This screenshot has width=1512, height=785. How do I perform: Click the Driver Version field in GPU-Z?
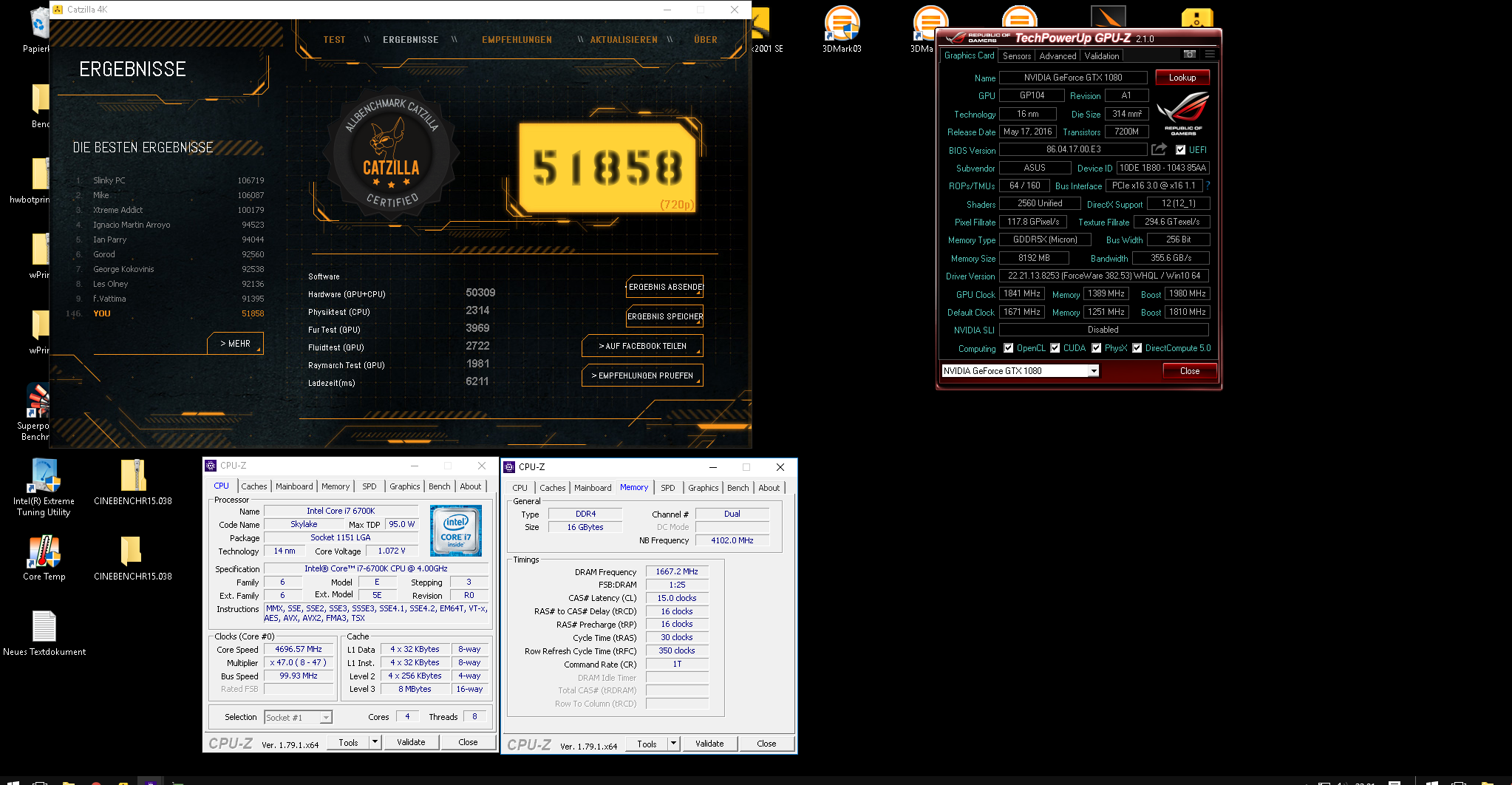1104,276
